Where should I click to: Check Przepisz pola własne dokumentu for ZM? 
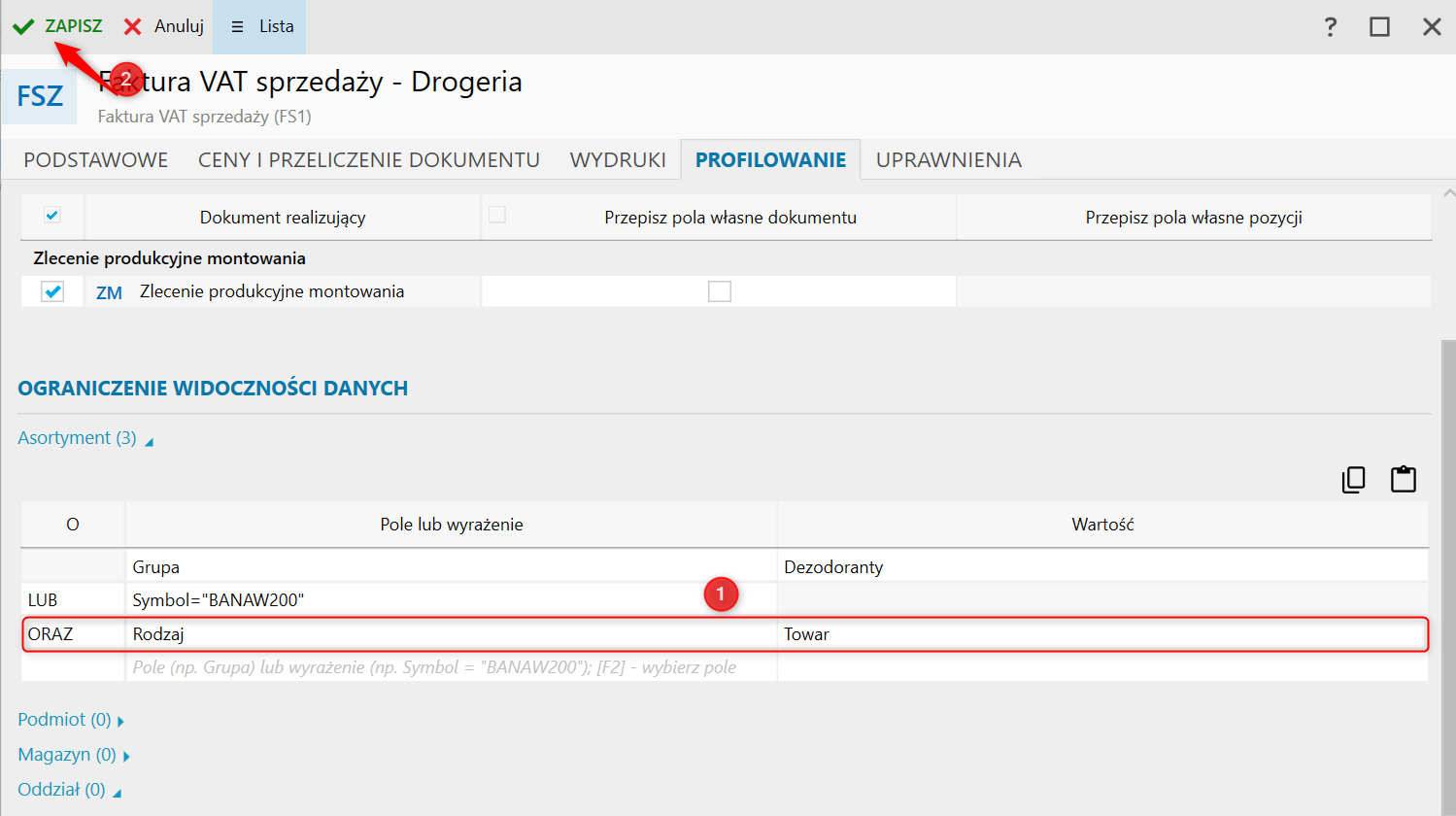pos(720,291)
